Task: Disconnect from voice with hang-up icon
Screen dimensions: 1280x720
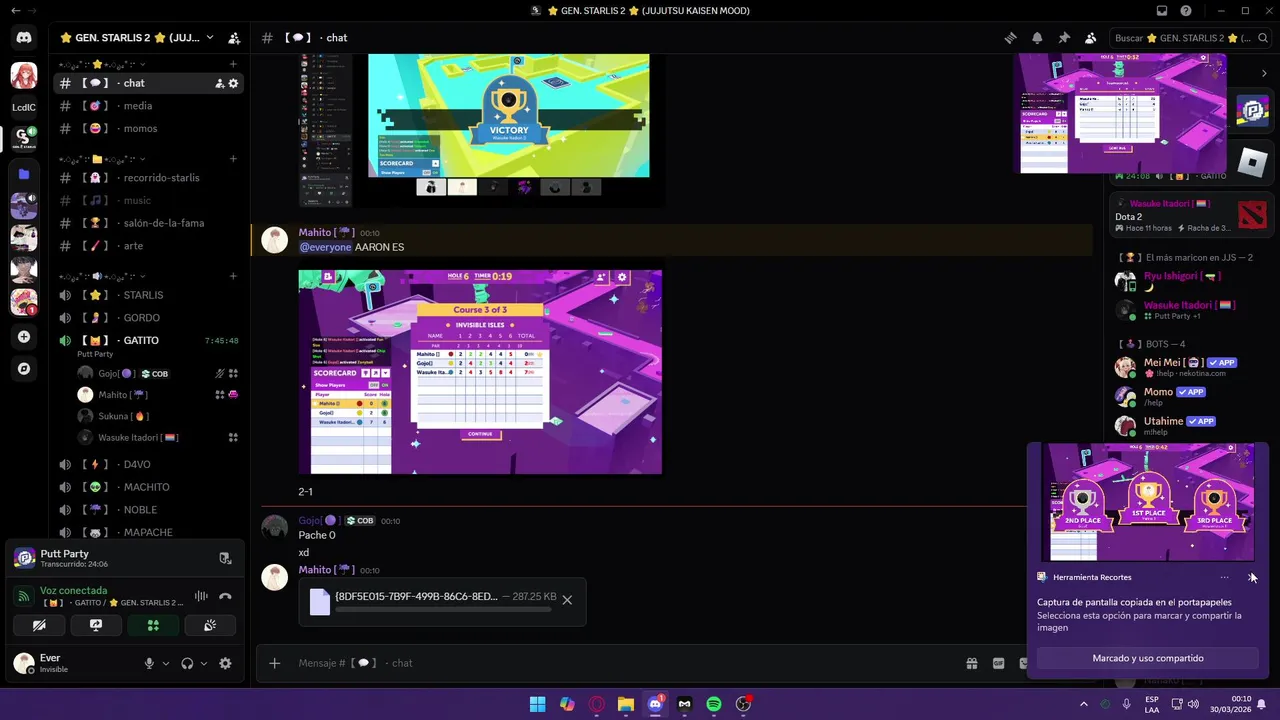Action: [225, 597]
